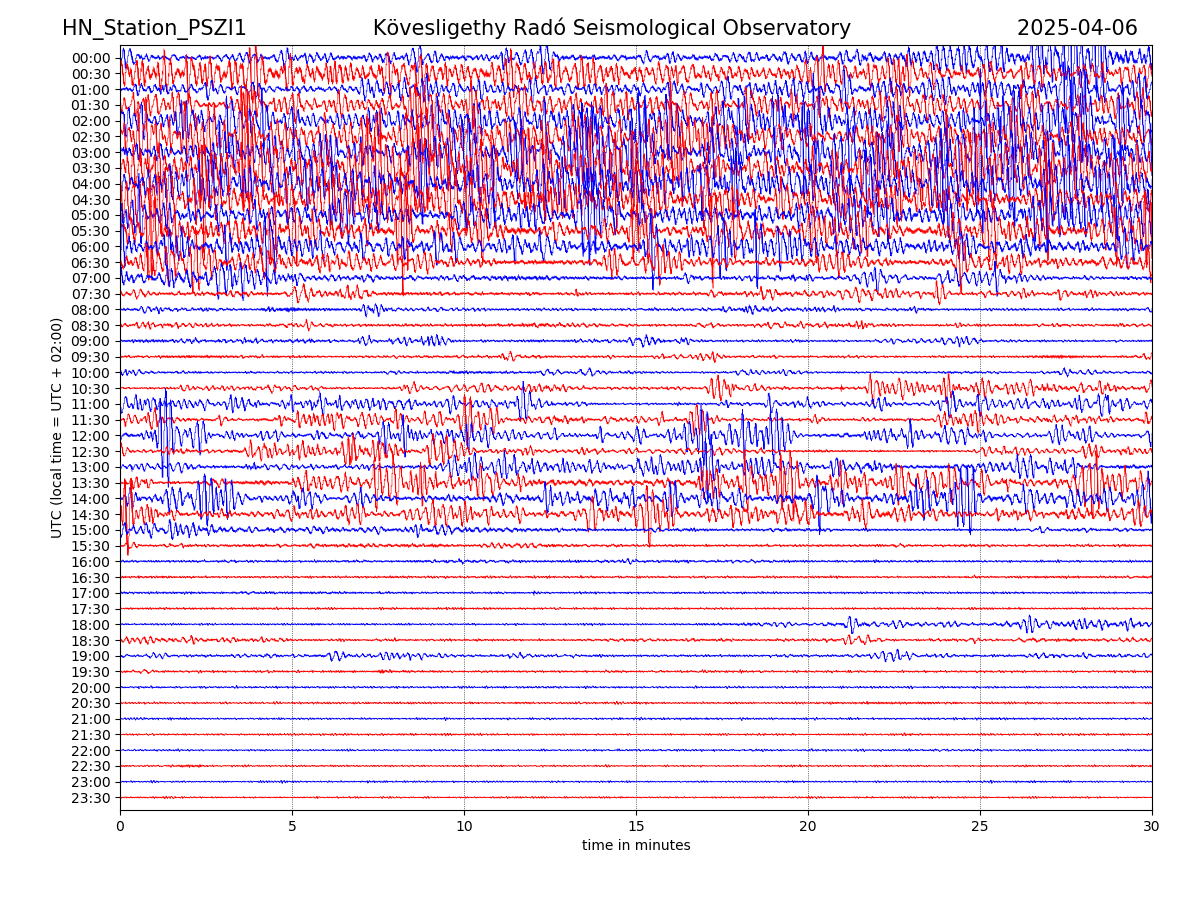Click the 0 minute x-axis tick label

pos(120,826)
